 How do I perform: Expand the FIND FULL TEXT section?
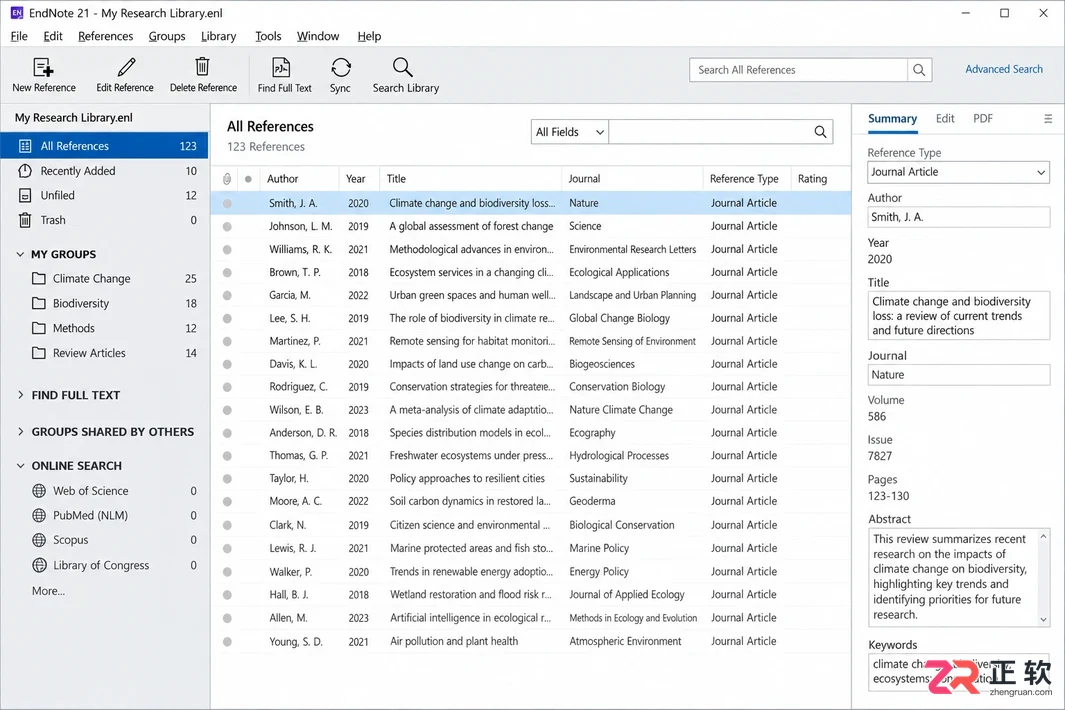click(x=20, y=395)
